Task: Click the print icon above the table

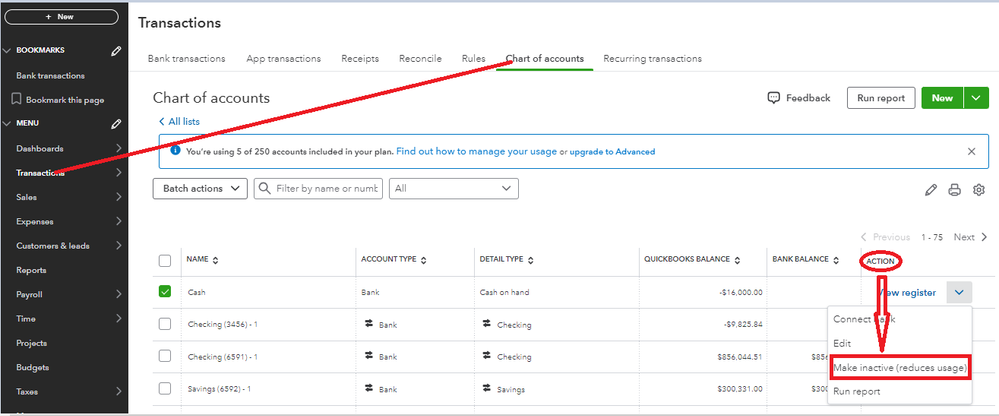Action: pos(955,190)
